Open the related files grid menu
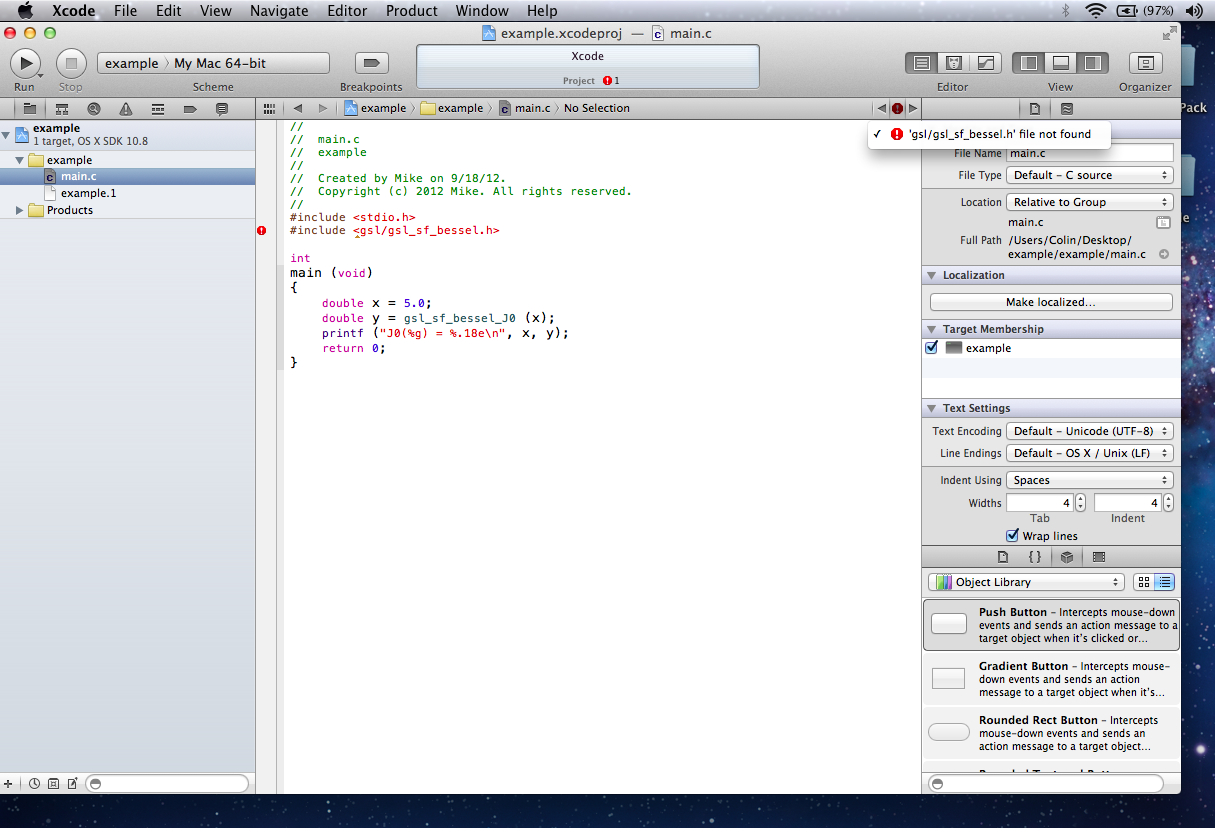1215x828 pixels. click(268, 108)
